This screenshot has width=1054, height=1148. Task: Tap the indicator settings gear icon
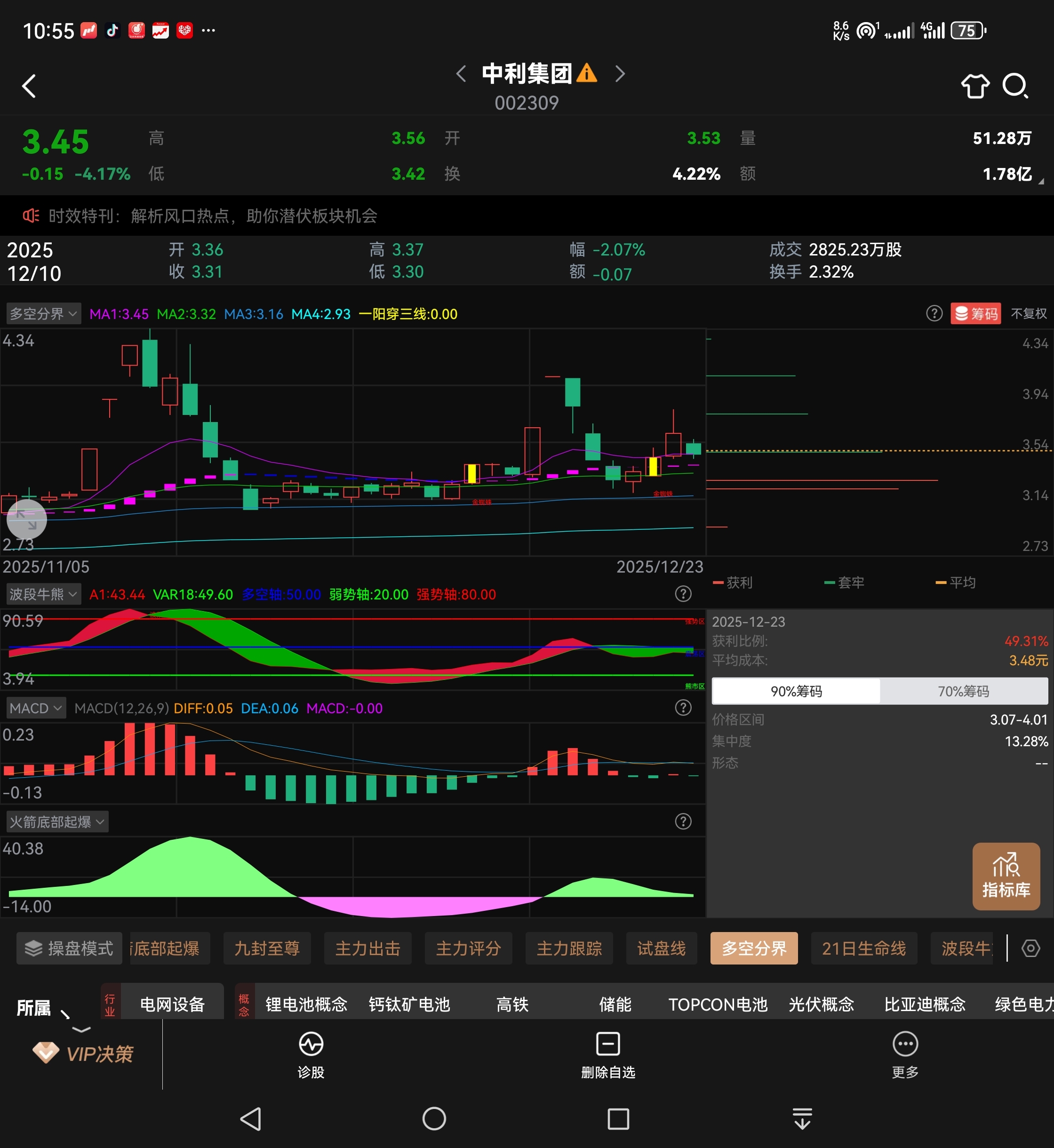pos(1030,949)
